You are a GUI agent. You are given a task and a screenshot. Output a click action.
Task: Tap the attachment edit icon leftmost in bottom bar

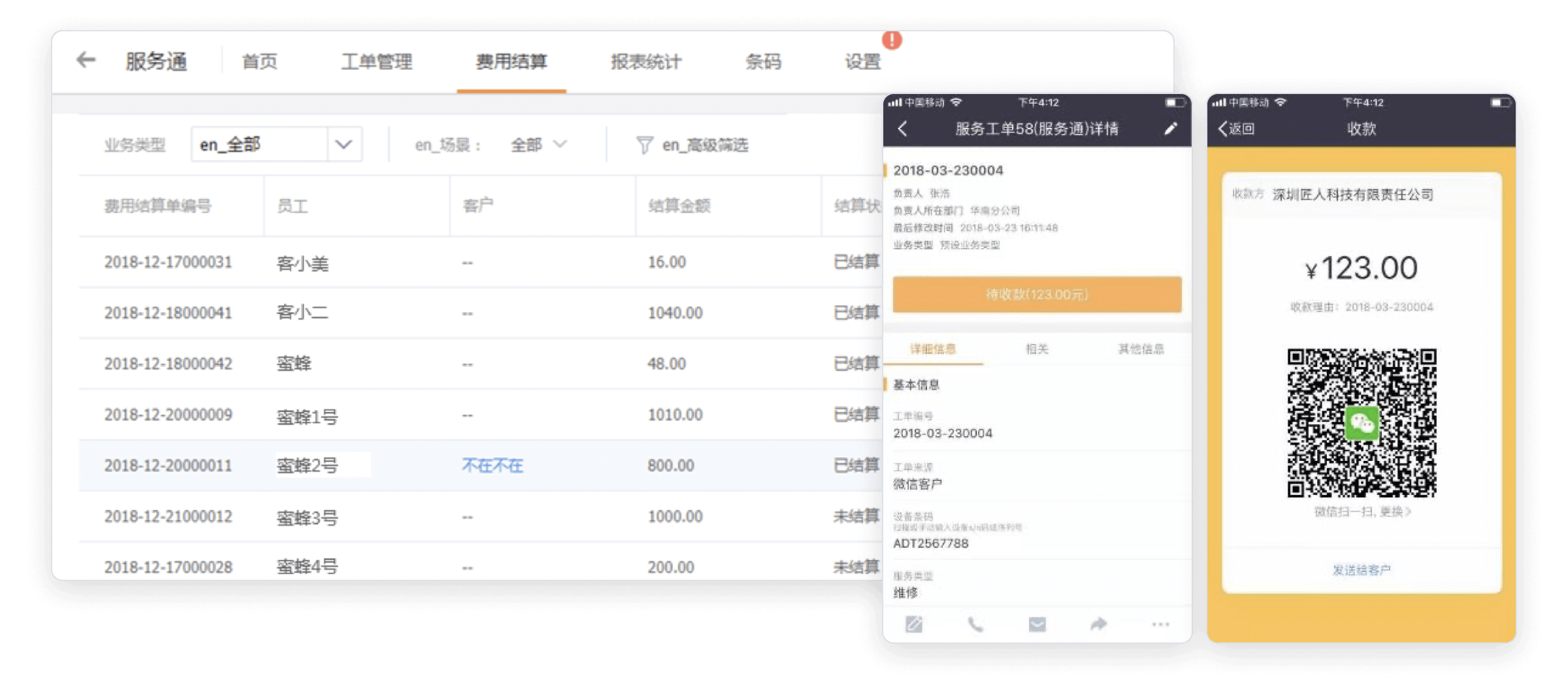[913, 625]
